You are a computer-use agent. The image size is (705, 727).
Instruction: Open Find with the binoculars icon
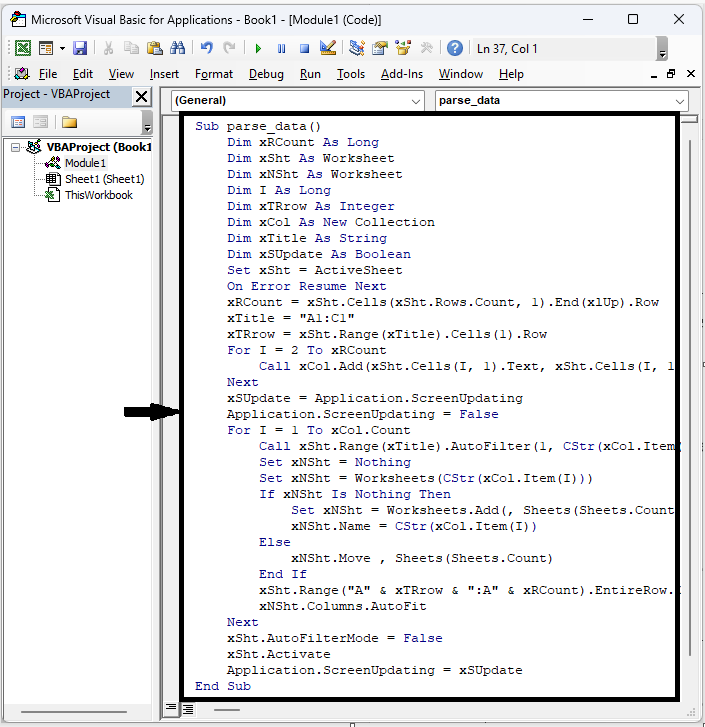click(178, 48)
